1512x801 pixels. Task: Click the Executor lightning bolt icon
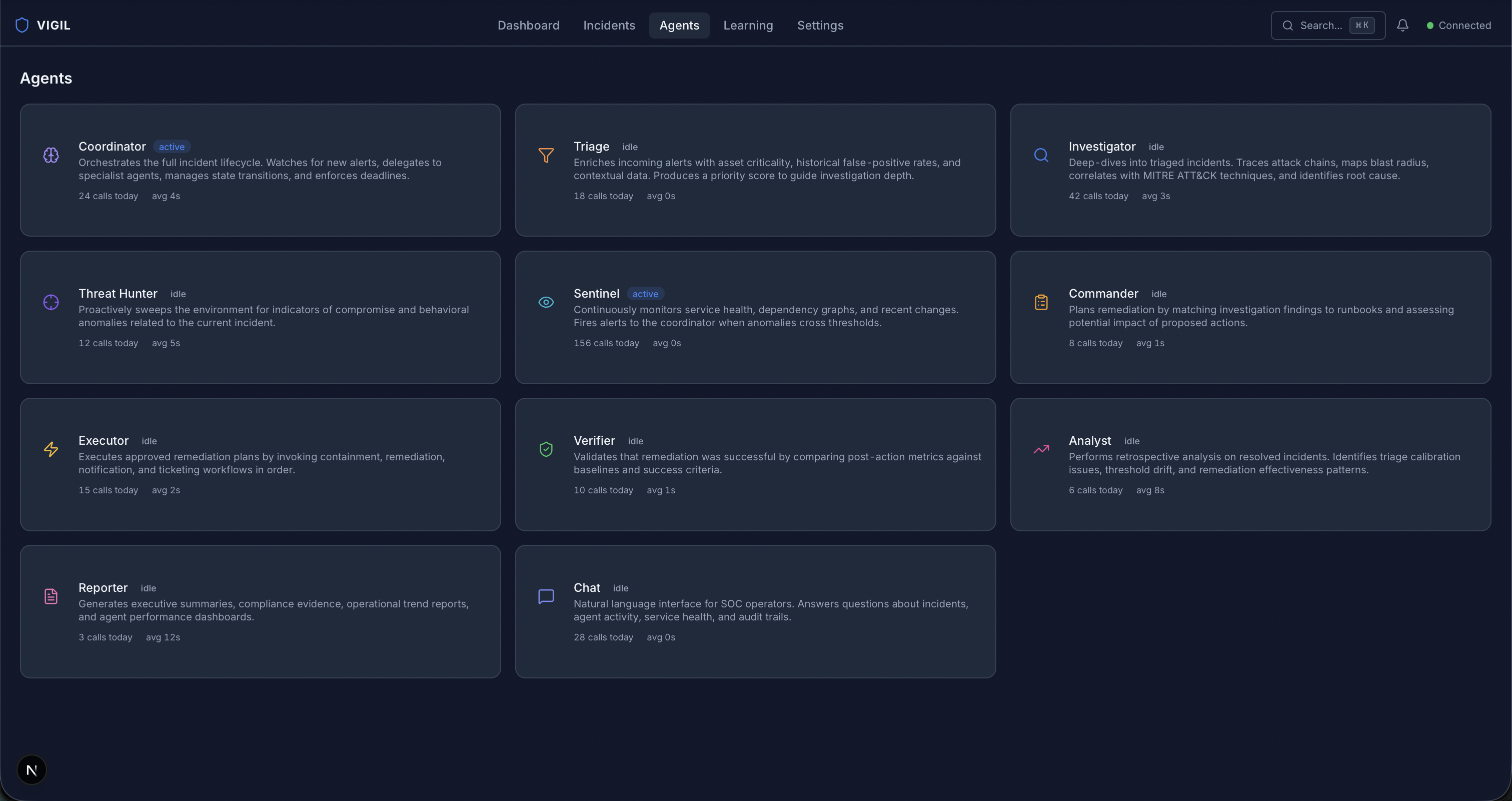click(51, 449)
